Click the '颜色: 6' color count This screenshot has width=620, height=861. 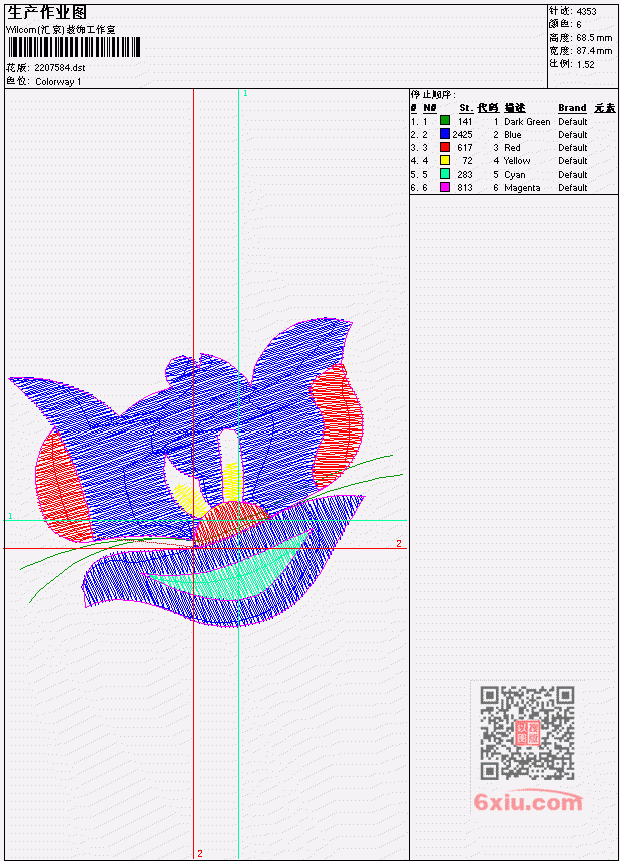pos(565,24)
